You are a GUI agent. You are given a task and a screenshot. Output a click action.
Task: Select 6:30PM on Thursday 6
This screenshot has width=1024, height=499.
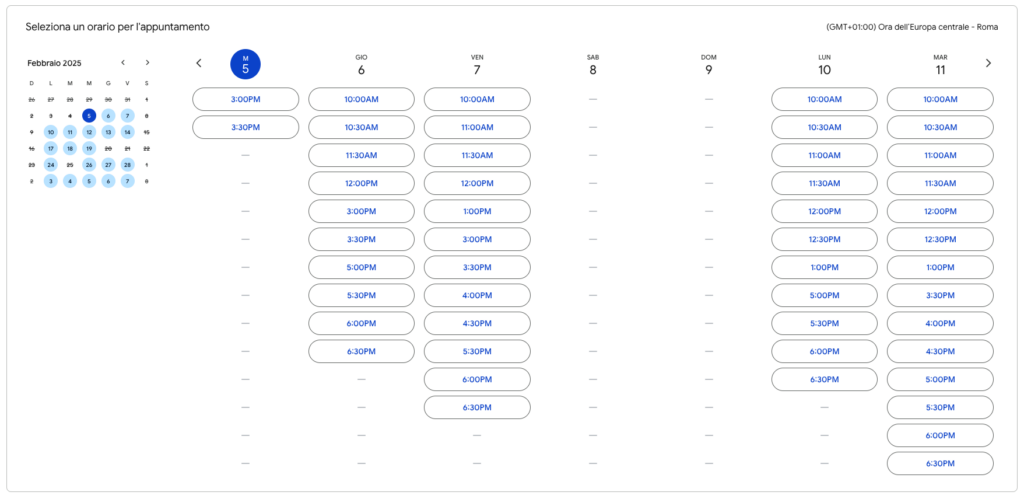(x=361, y=351)
